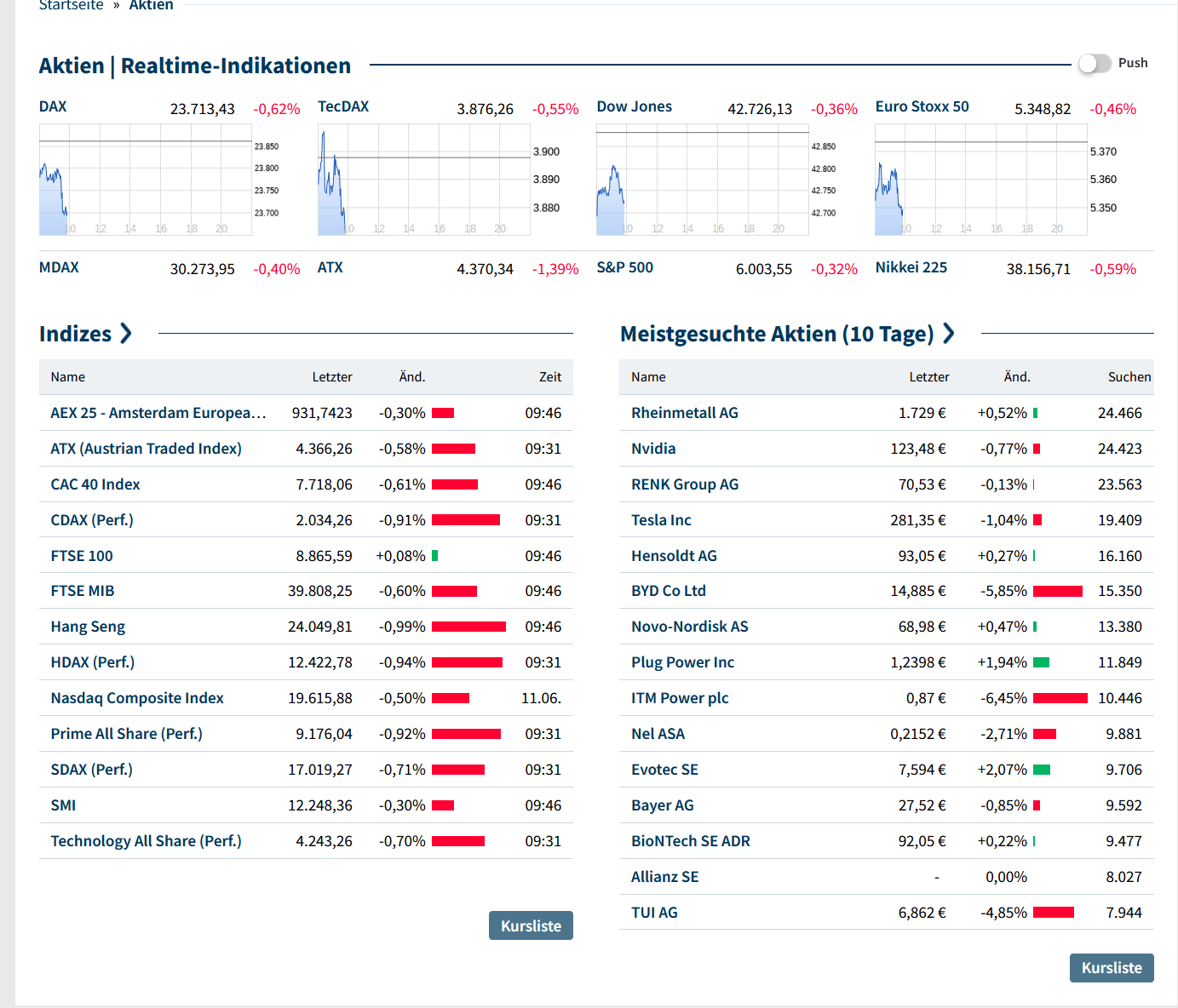Open BioNTech SE ADR stock

pyautogui.click(x=691, y=841)
